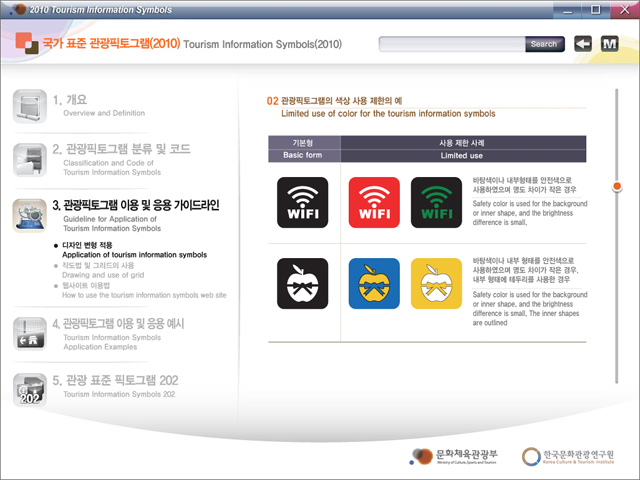
Task: Open Classification and Code of Symbols menu
Action: [134, 160]
